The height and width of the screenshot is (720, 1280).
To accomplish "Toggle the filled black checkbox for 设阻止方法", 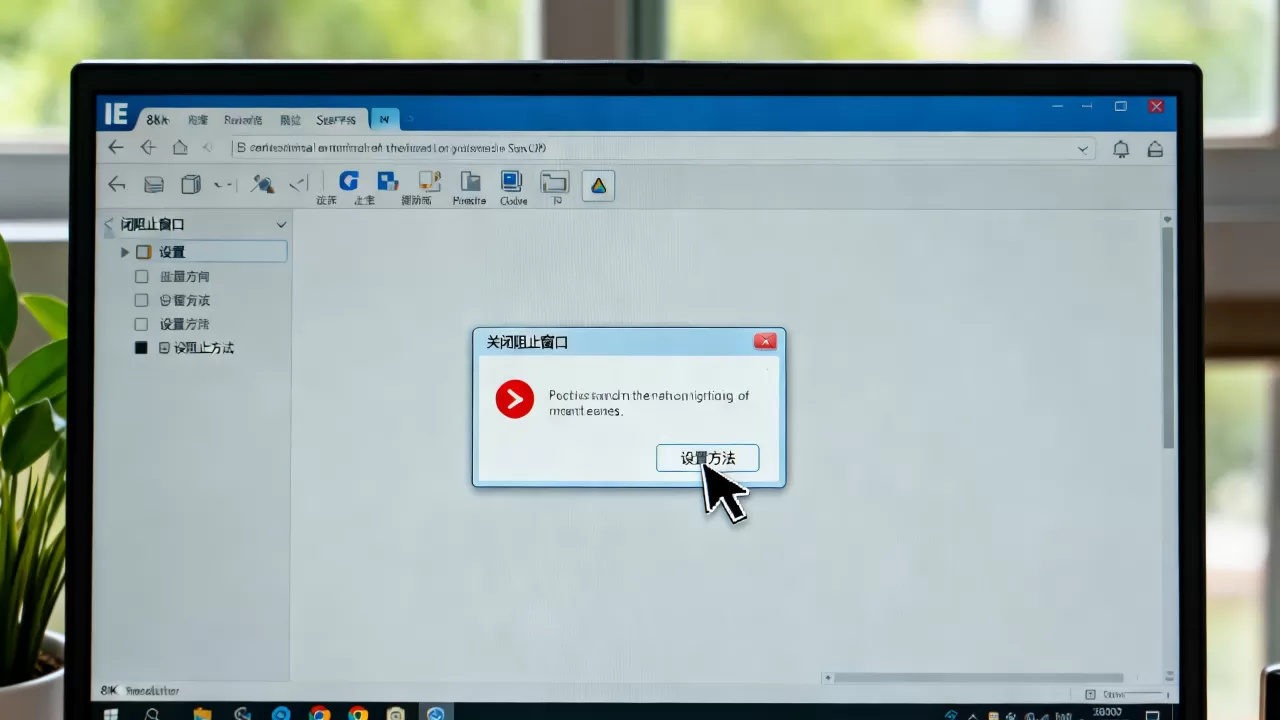I will click(x=141, y=348).
